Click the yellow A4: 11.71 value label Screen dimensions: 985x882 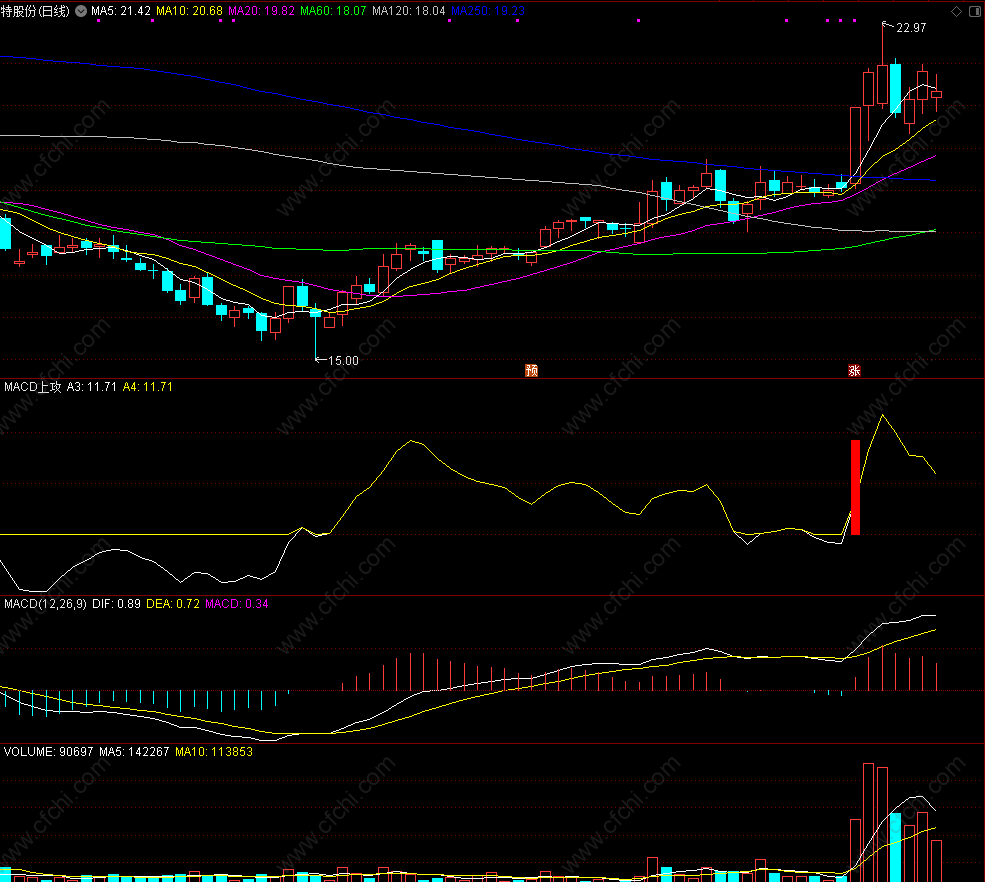coord(148,387)
